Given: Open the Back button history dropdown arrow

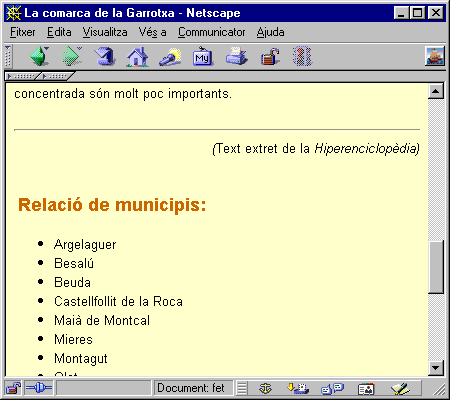Looking at the screenshot, I should [46, 49].
